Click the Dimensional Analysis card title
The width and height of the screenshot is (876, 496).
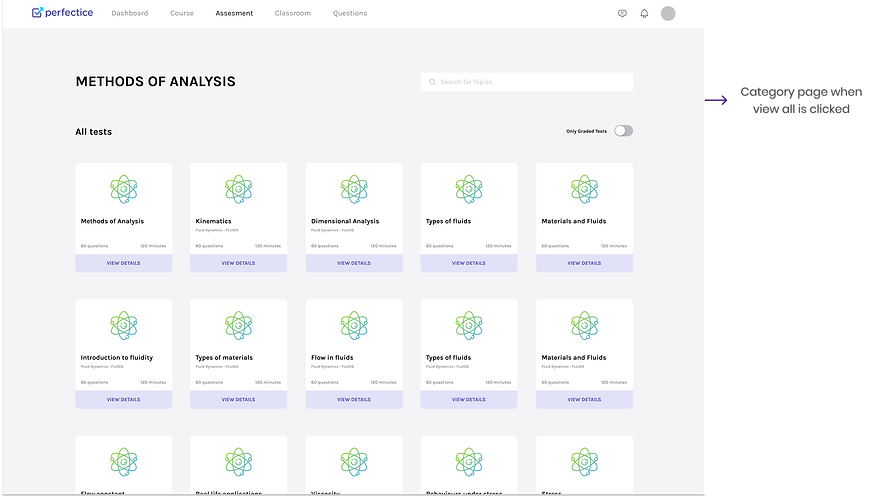(345, 221)
